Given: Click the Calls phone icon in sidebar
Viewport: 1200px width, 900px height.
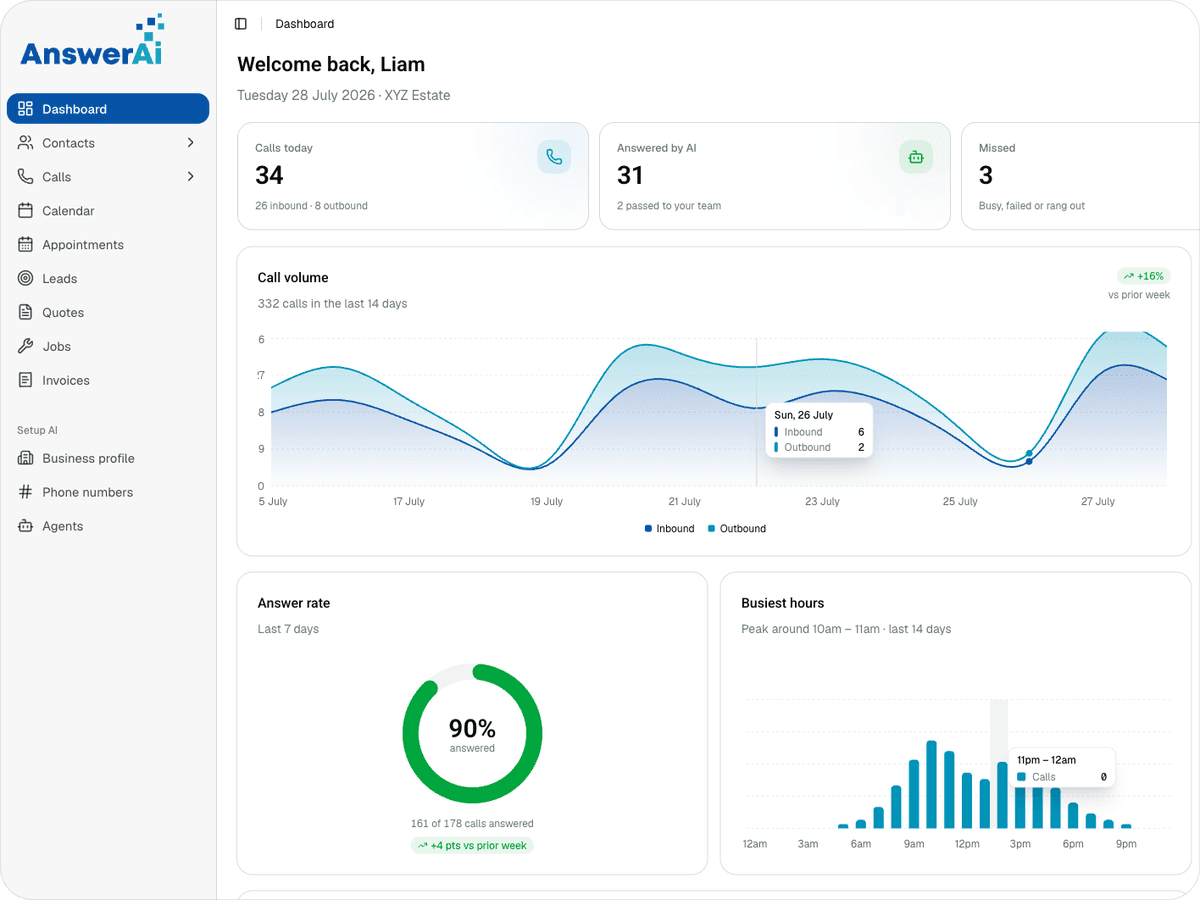Looking at the screenshot, I should pyautogui.click(x=25, y=177).
